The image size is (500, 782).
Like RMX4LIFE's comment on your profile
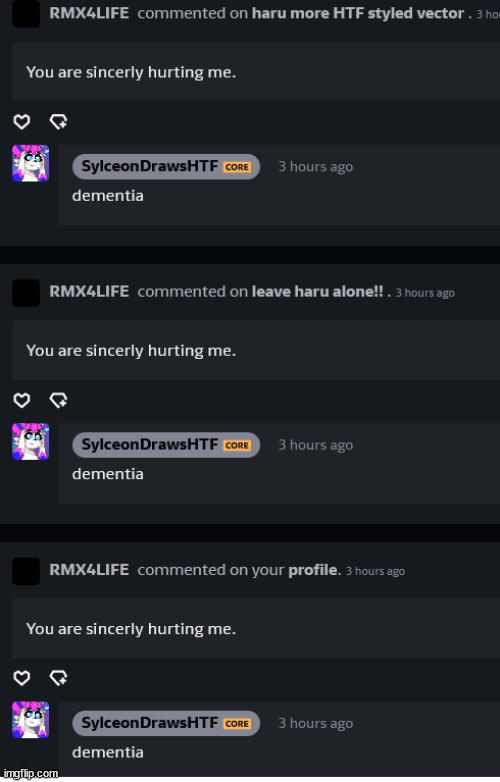pos(21,678)
